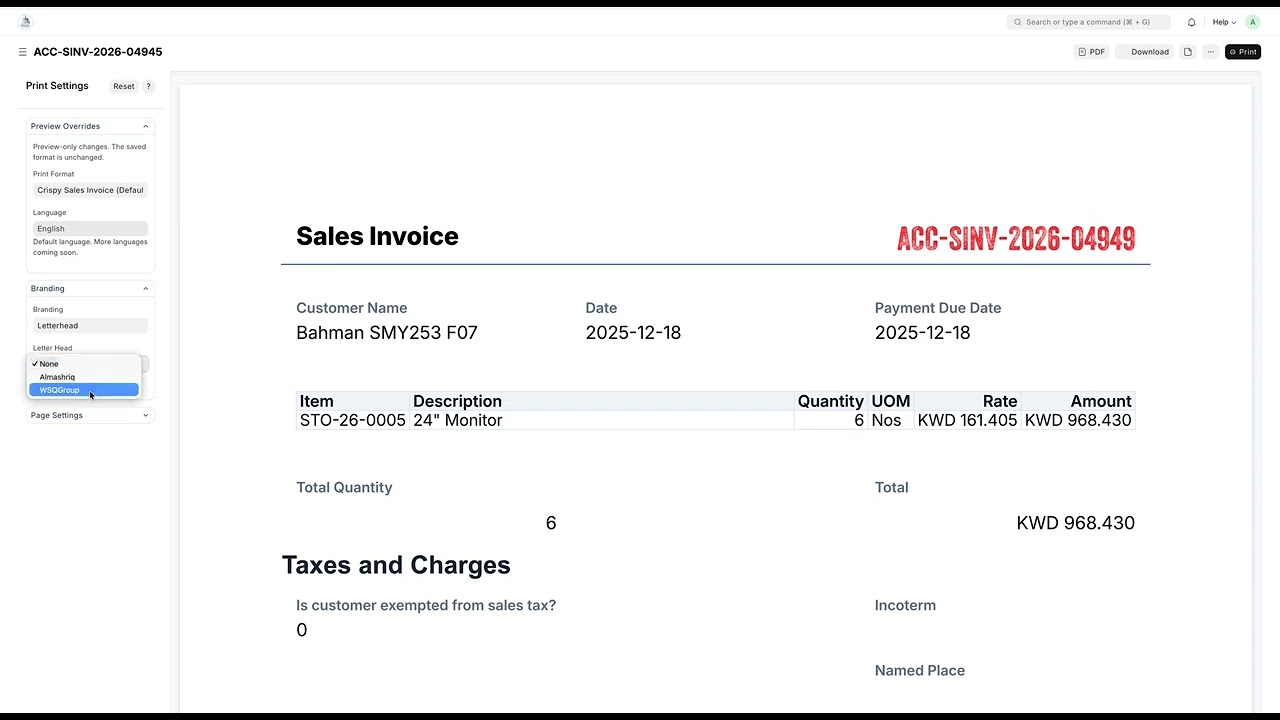Export the invoice with the PDF button

pos(1091,52)
